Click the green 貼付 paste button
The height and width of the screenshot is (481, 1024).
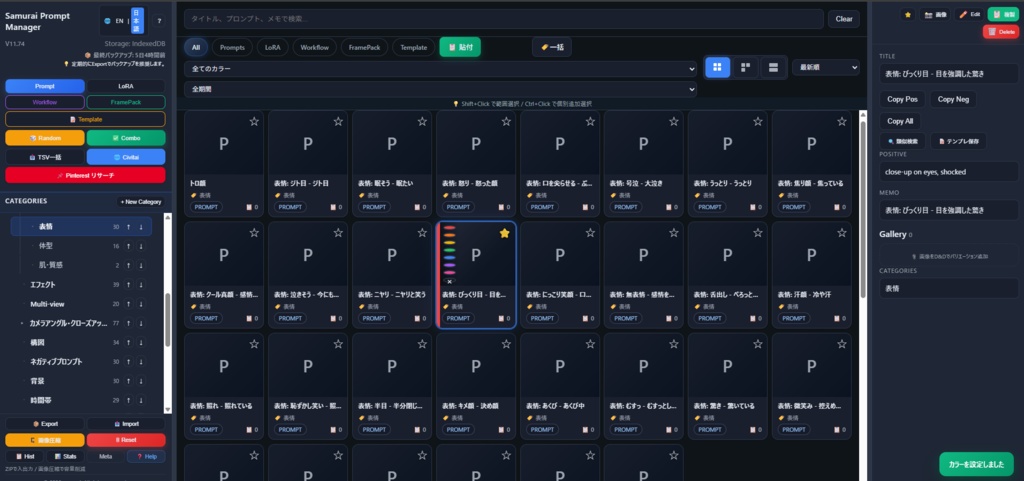pyautogui.click(x=460, y=47)
